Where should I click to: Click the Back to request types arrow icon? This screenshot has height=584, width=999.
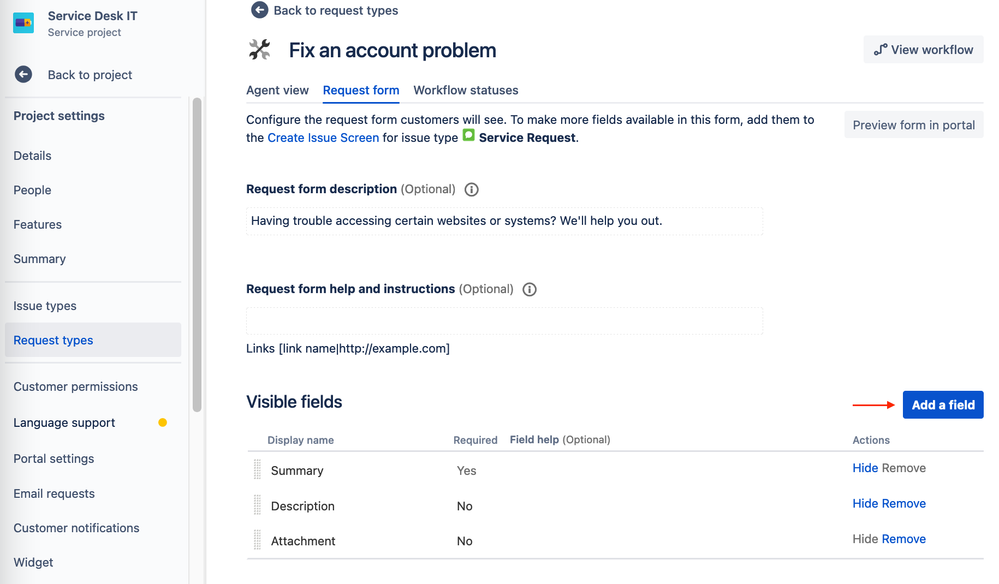click(x=259, y=10)
